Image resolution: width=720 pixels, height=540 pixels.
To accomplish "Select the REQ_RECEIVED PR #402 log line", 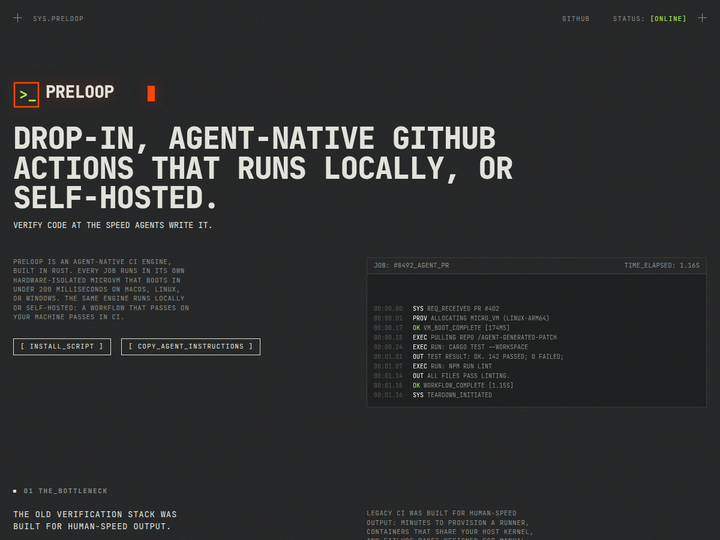I will point(436,309).
